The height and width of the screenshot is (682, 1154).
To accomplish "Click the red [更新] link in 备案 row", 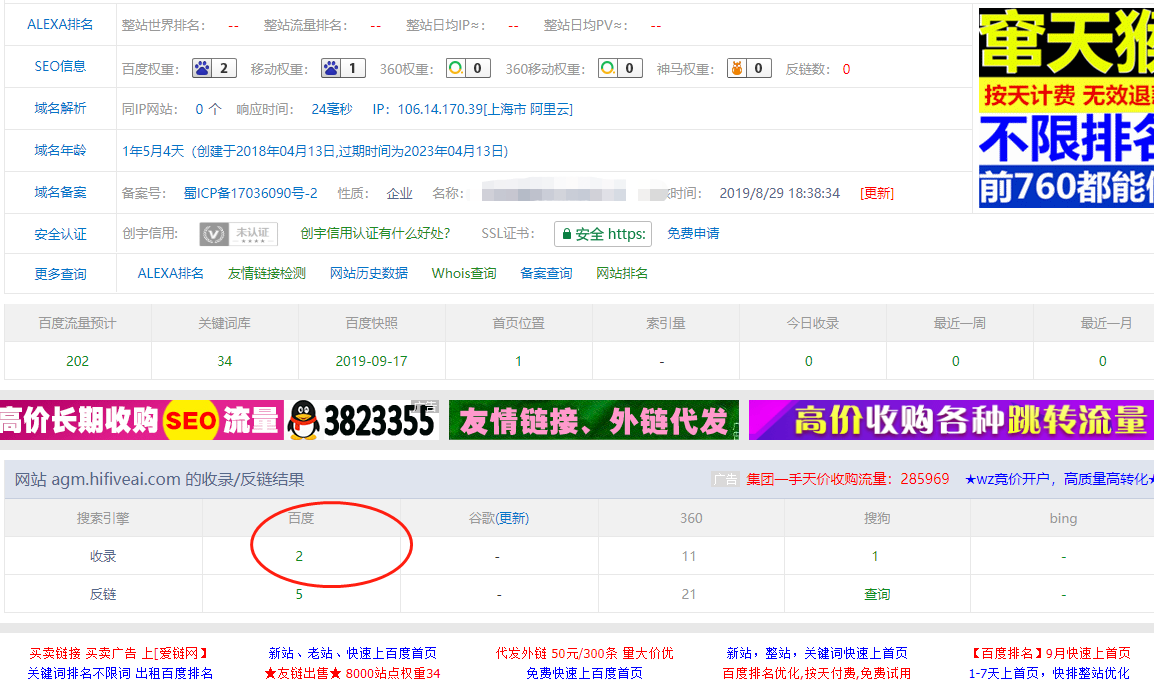I will (877, 193).
